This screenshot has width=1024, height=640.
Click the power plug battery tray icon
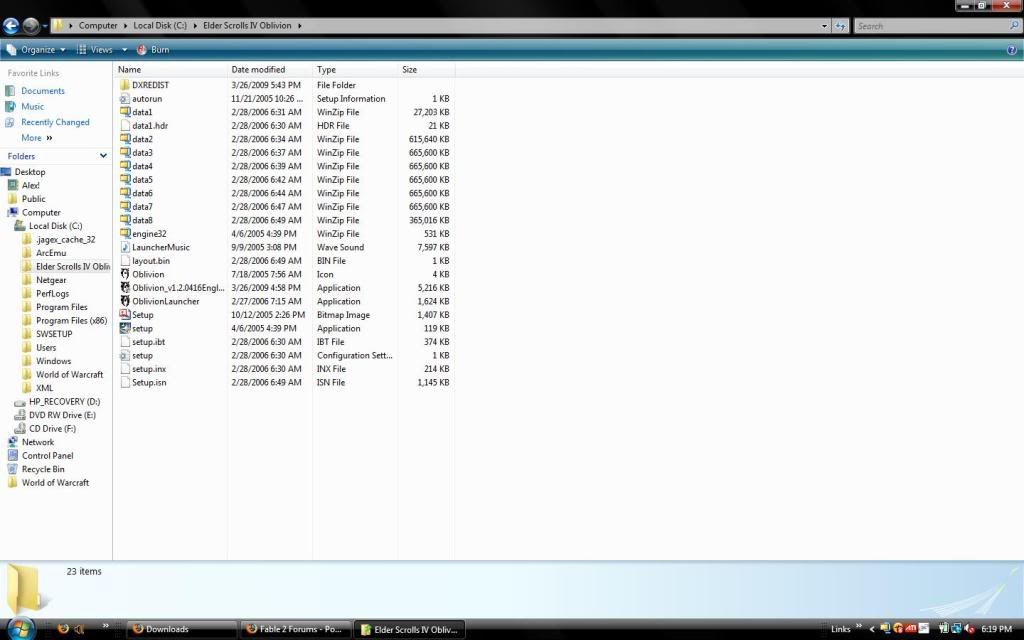pos(944,629)
